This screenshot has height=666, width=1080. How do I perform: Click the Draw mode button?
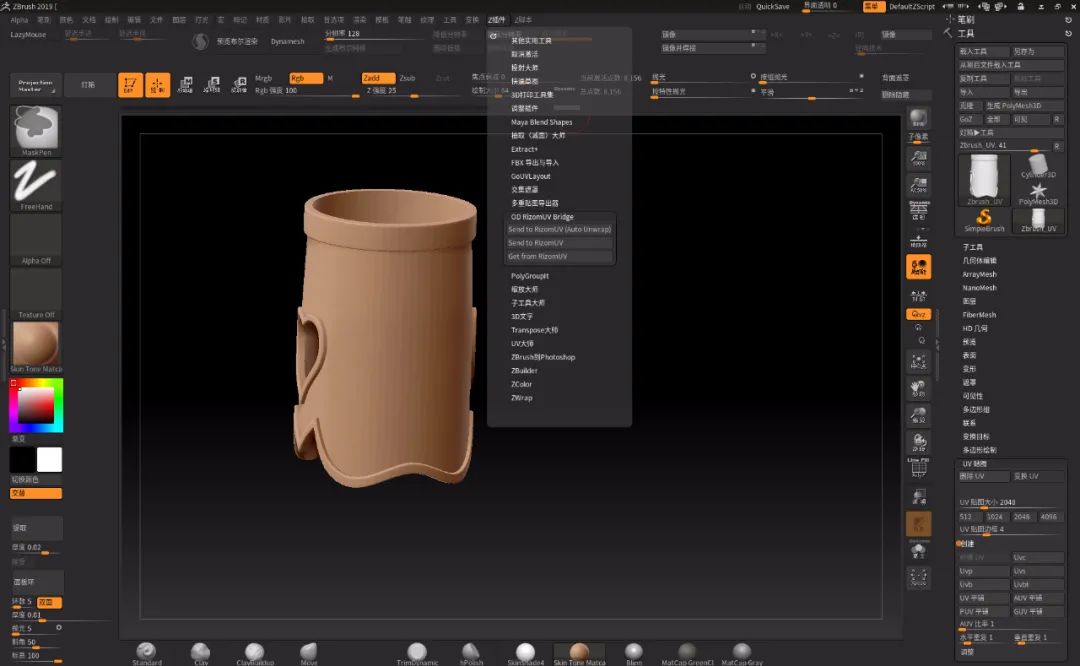(x=158, y=85)
